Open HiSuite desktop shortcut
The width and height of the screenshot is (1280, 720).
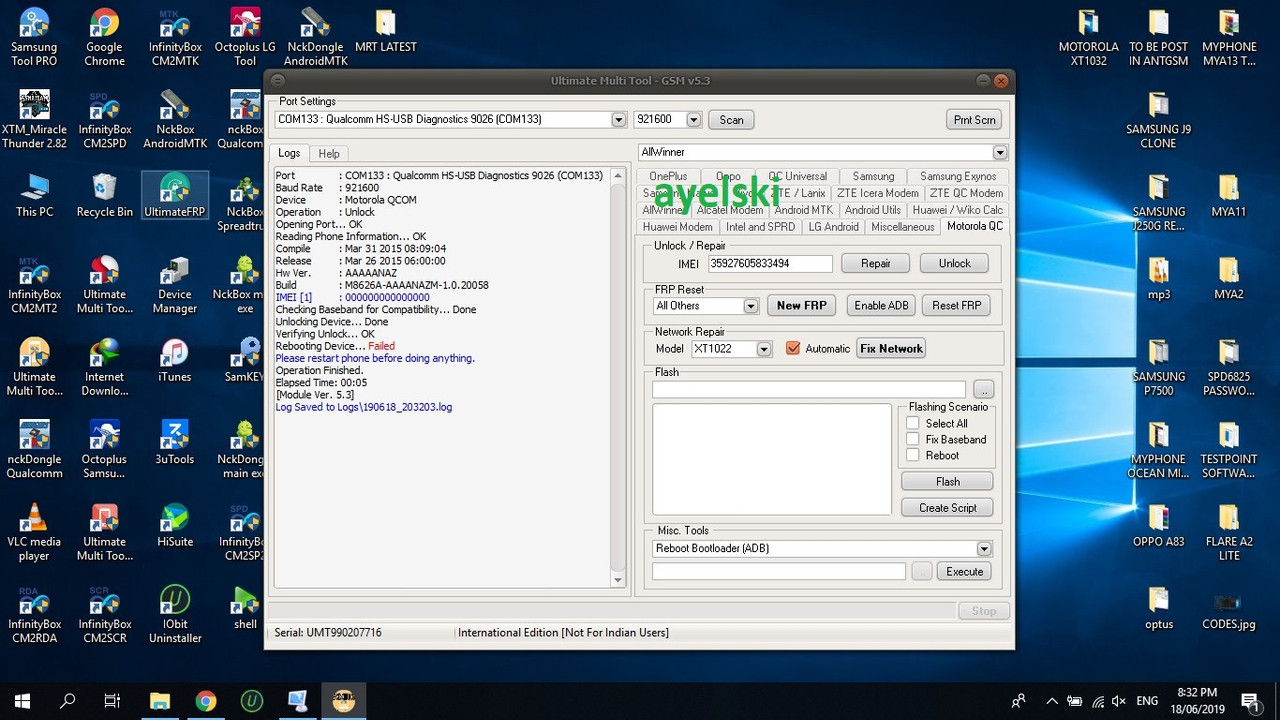click(175, 525)
